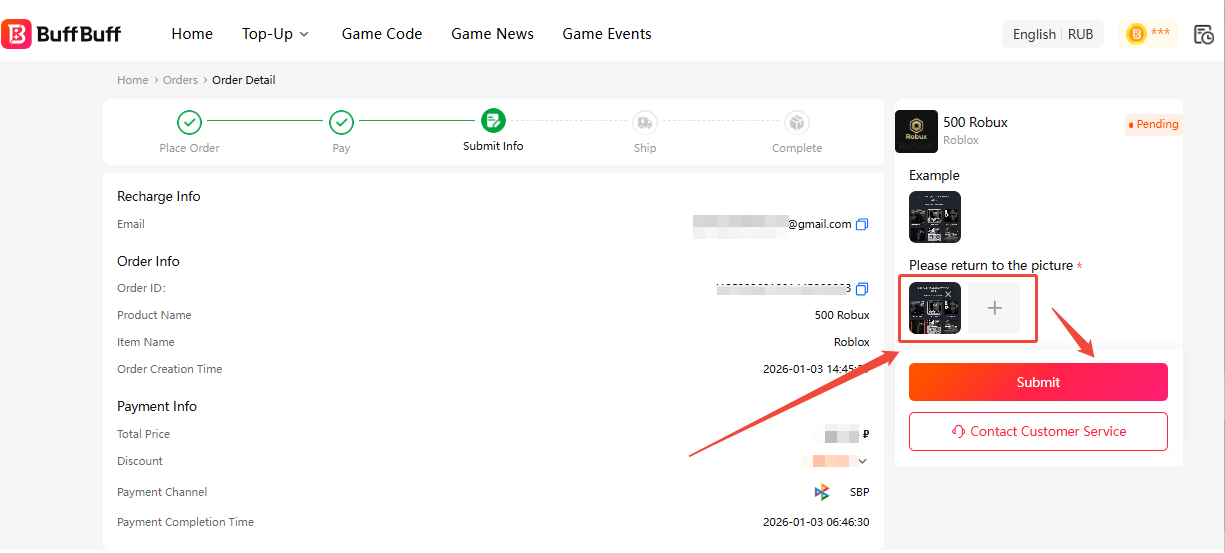
Task: Copy the email address with copy icon
Action: point(862,224)
